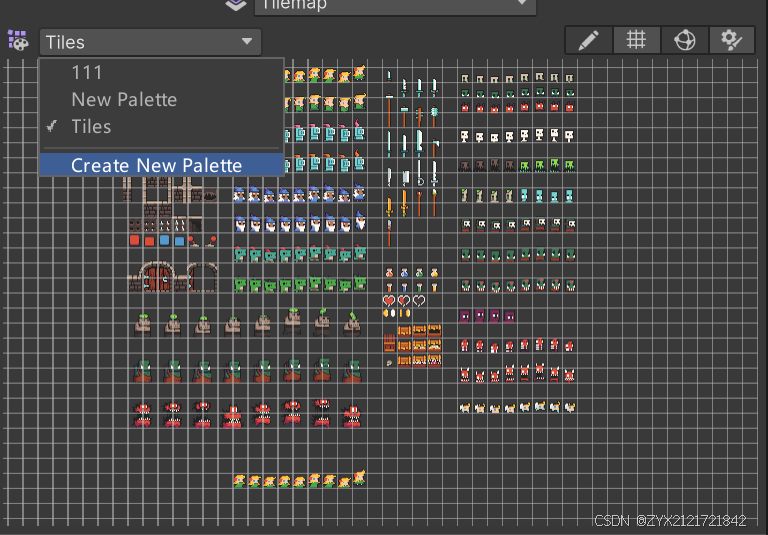This screenshot has width=768, height=535.
Task: Select the checked Tiles palette entry
Action: [x=162, y=126]
